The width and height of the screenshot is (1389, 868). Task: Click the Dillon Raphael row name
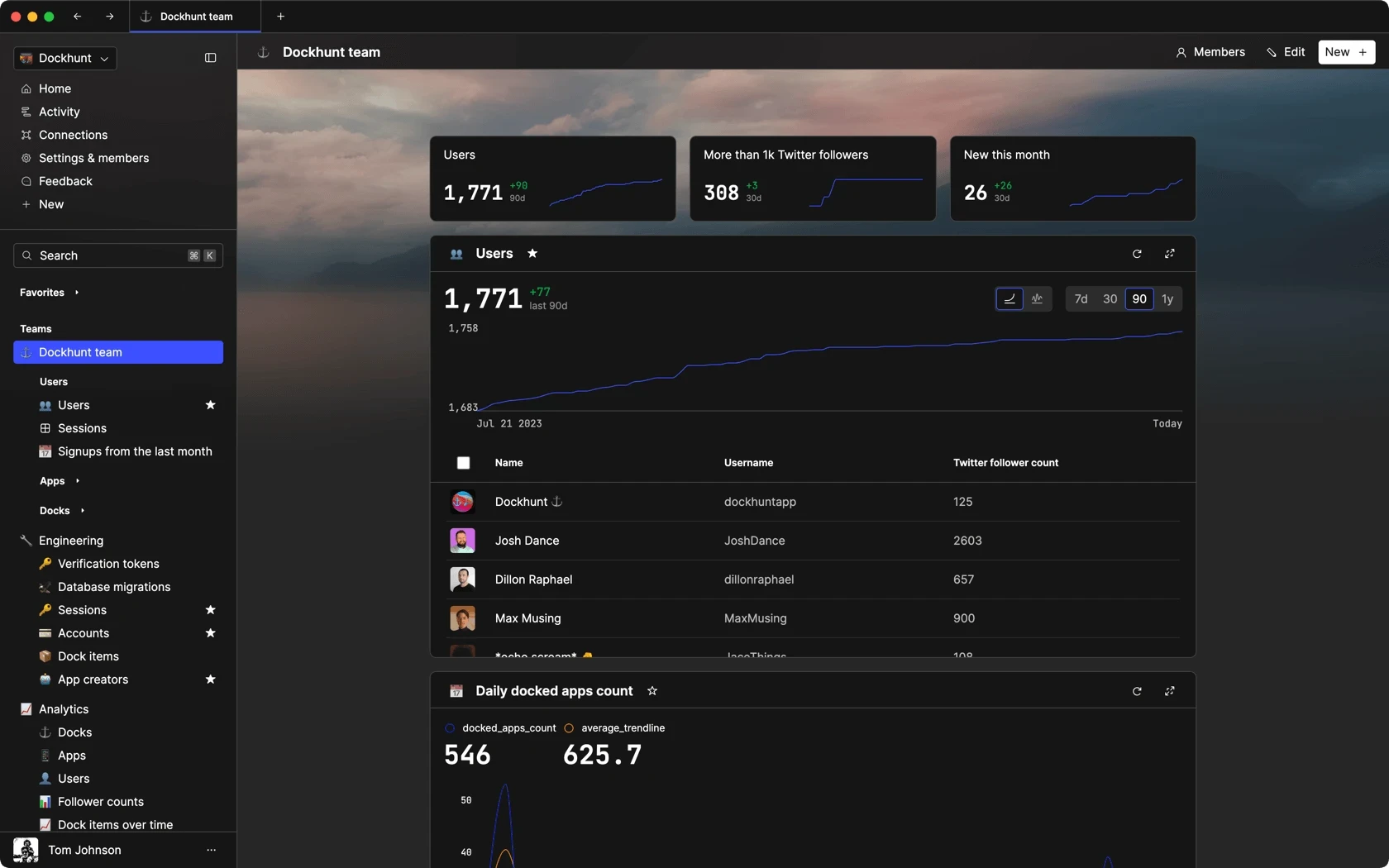pos(533,579)
